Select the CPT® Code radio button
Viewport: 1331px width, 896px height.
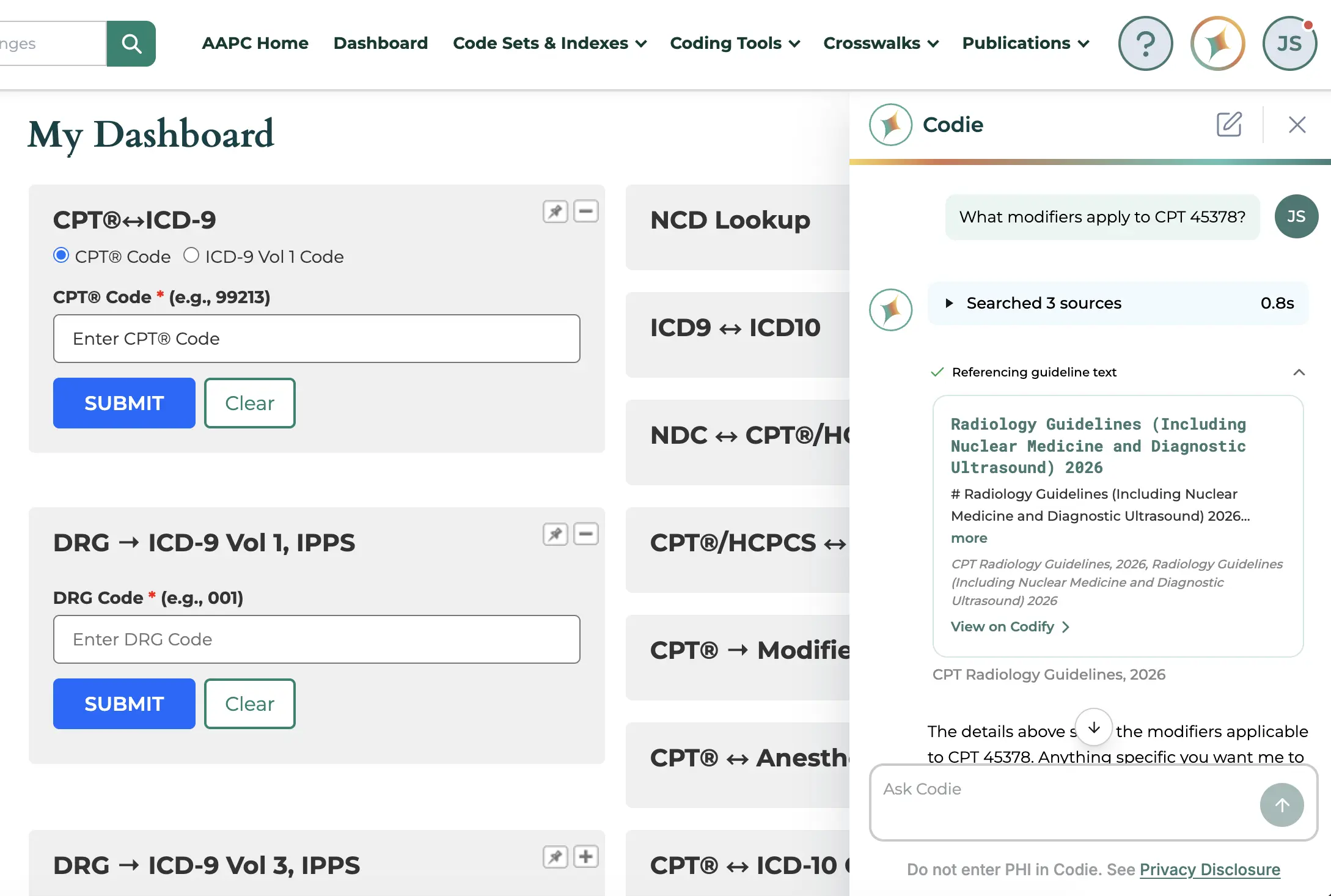tap(61, 255)
